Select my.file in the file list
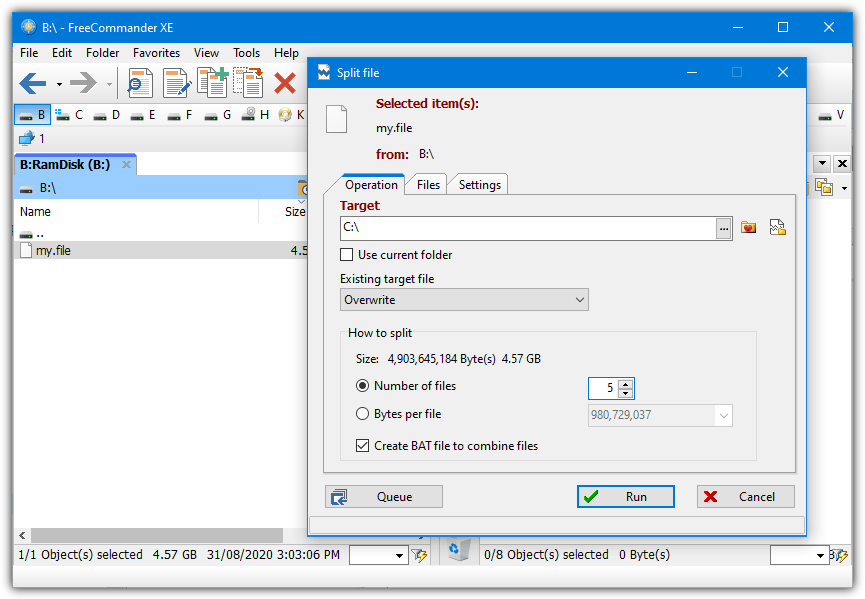 [161, 250]
